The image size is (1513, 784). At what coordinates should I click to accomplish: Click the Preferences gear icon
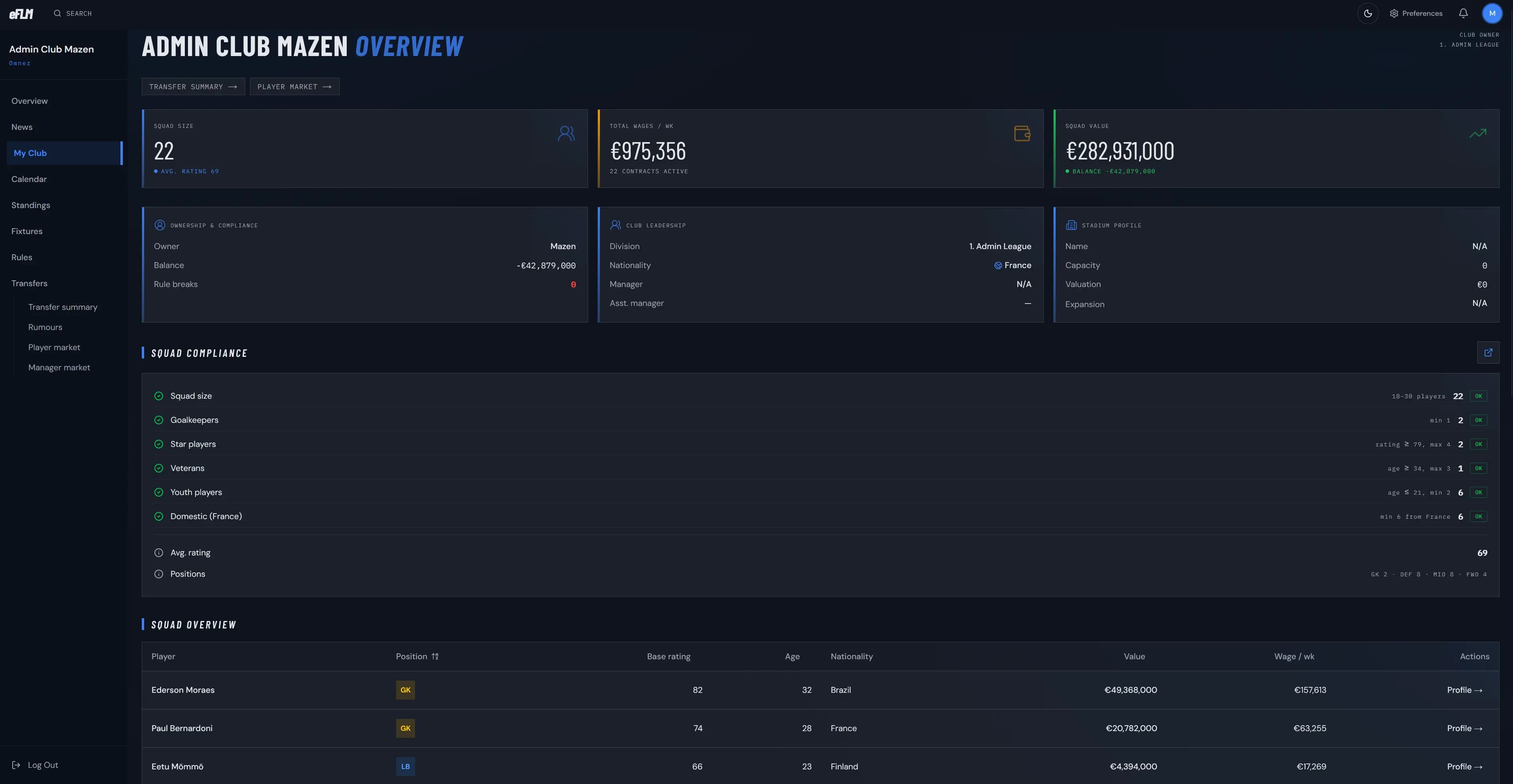pyautogui.click(x=1394, y=13)
